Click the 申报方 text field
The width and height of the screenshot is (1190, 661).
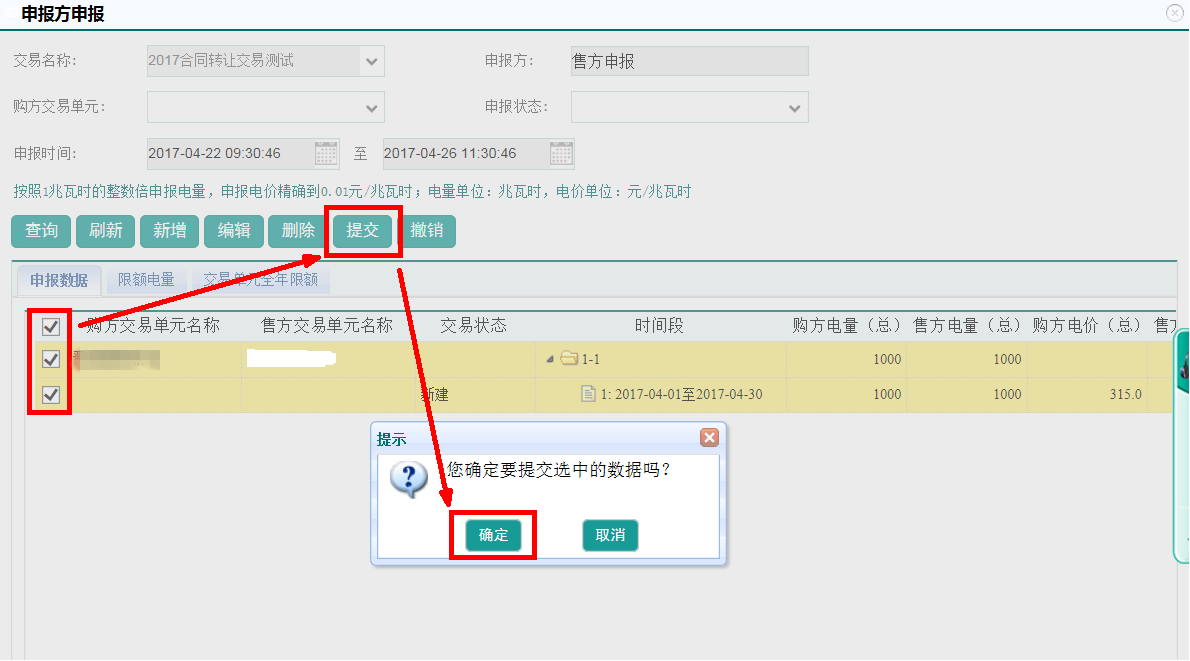pyautogui.click(x=689, y=62)
